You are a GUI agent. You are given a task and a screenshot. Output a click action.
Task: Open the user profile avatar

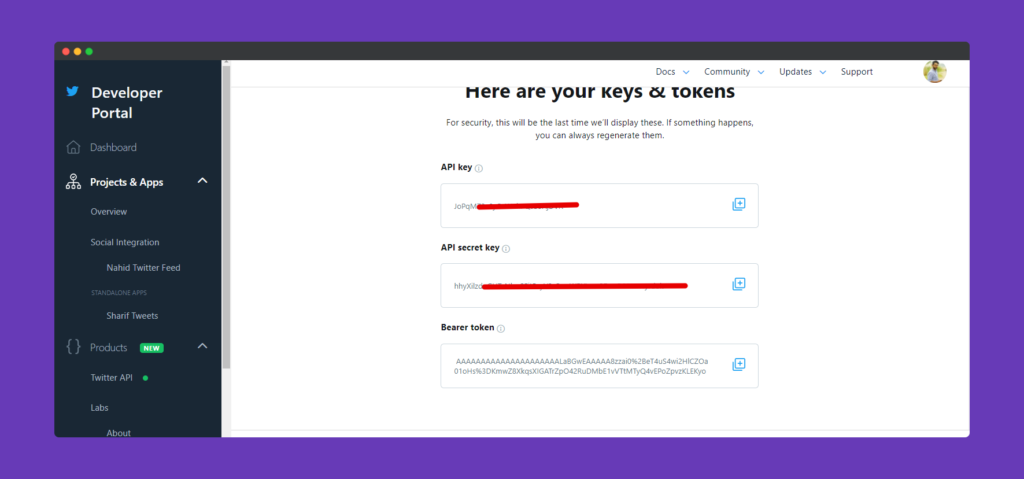935,72
